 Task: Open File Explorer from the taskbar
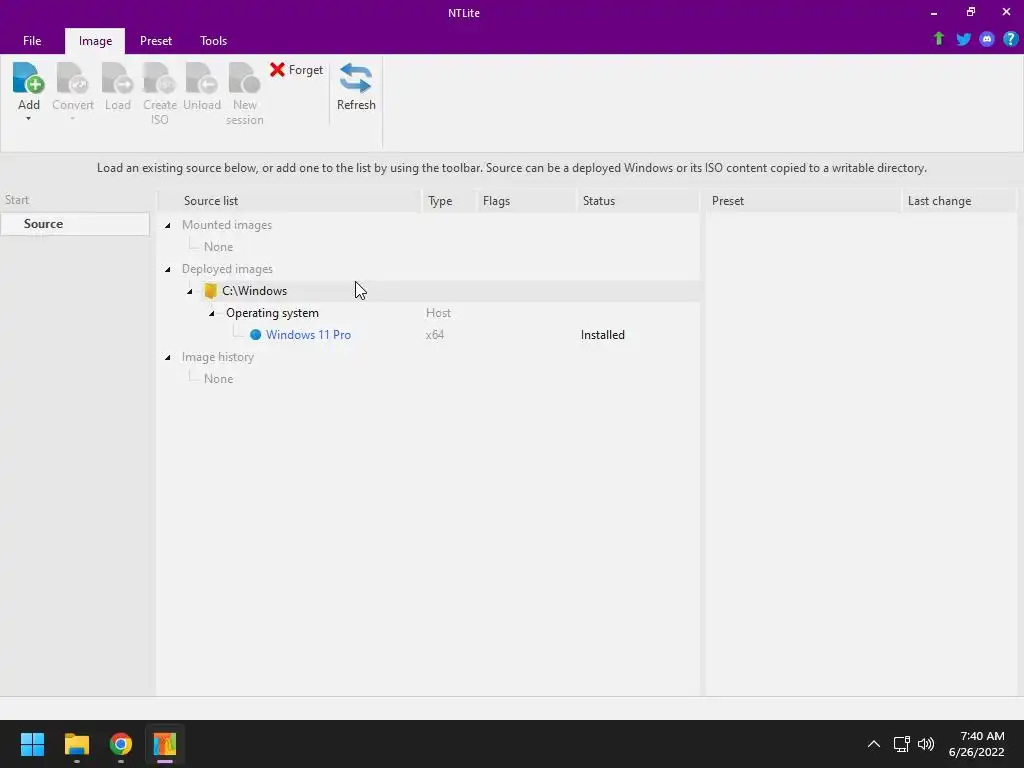tap(76, 744)
